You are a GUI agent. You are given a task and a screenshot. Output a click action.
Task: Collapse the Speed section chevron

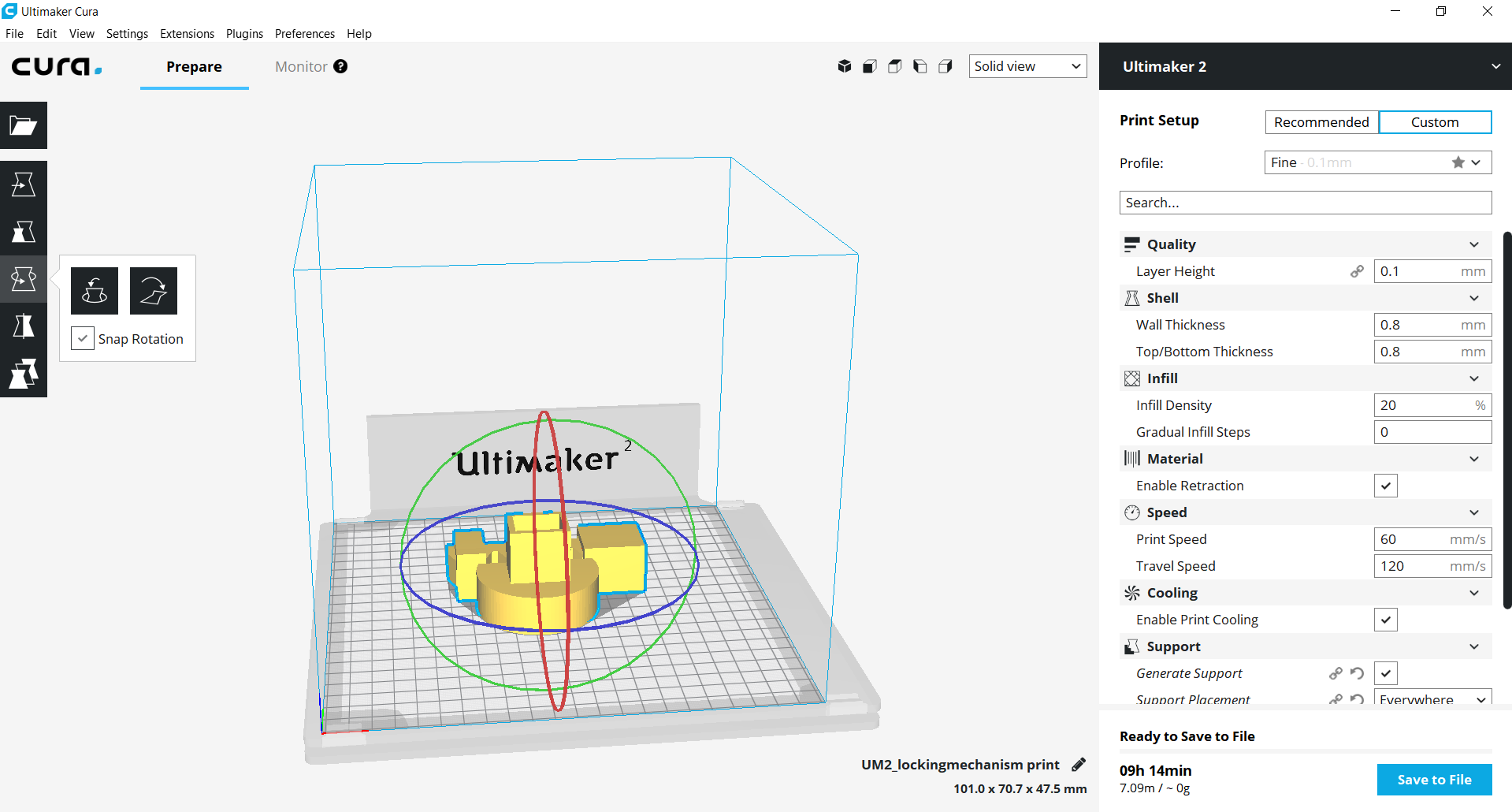[1474, 512]
